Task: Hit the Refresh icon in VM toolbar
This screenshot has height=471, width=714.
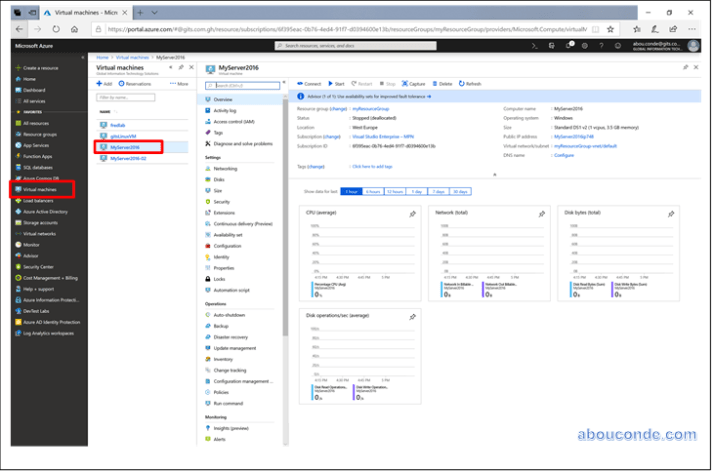Action: click(460, 84)
